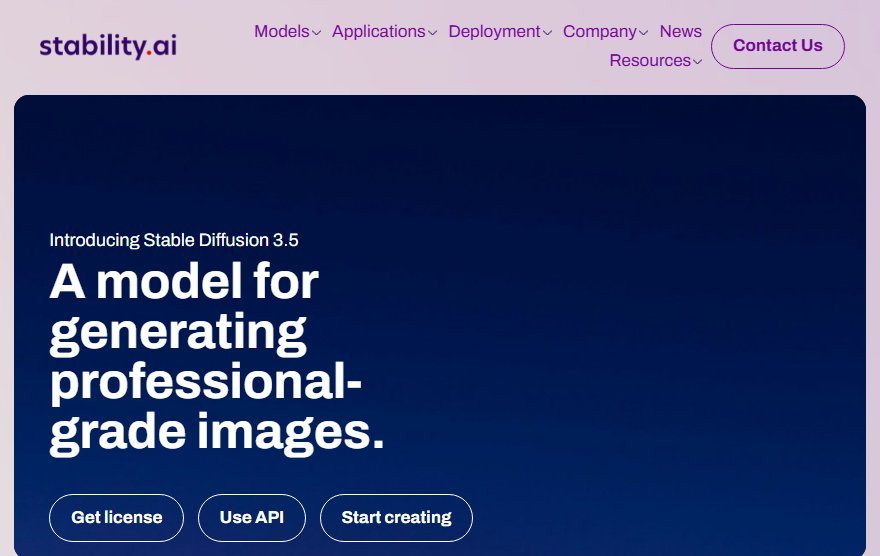Click the 'Introducing Stable Diffusion 3.5' text
The width and height of the screenshot is (880, 556).
coord(174,240)
